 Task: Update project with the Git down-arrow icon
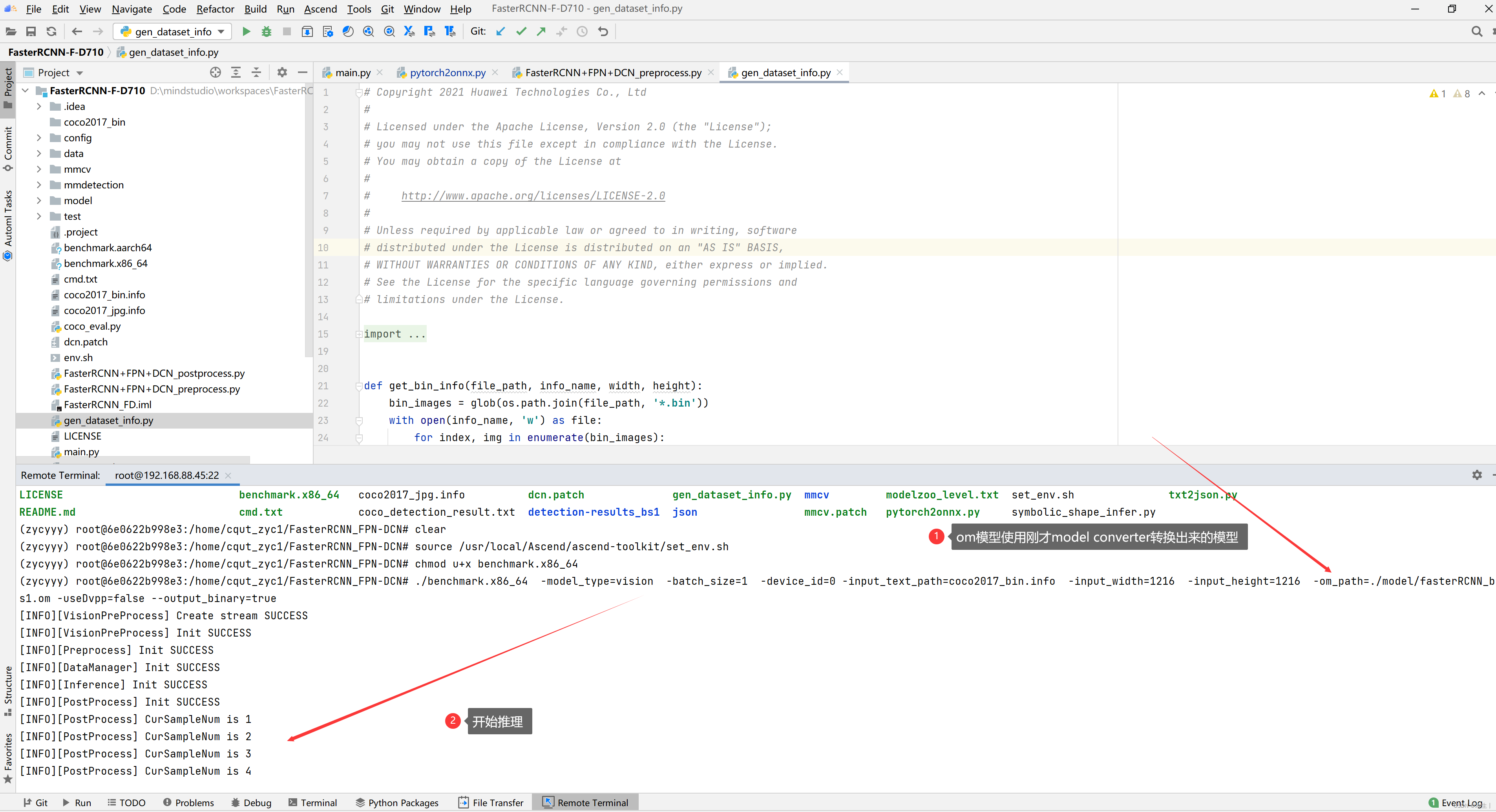(500, 31)
